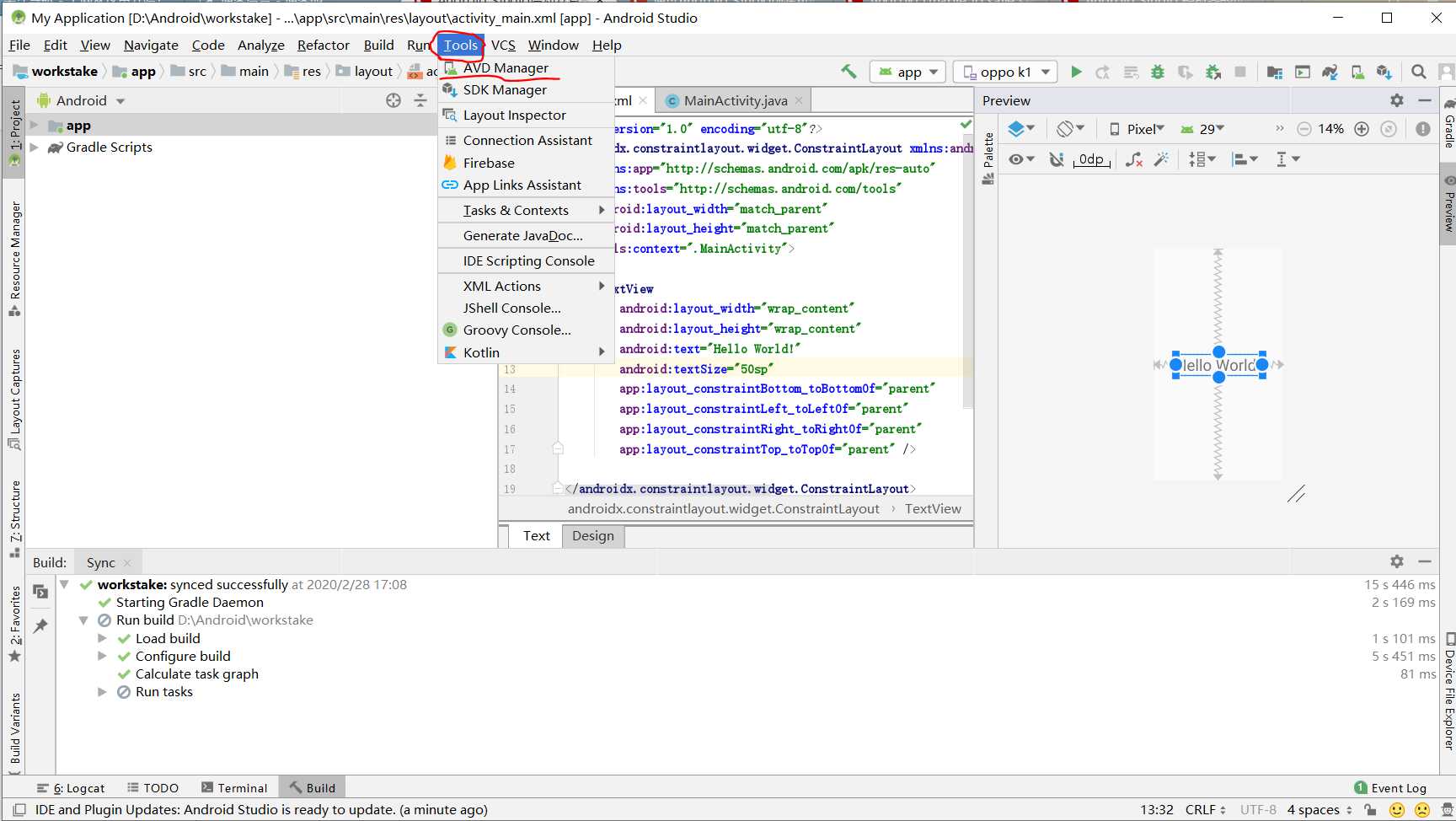Screen dimensions: 1456x821
Task: Click the Make Project hammer icon
Action: pos(848,72)
